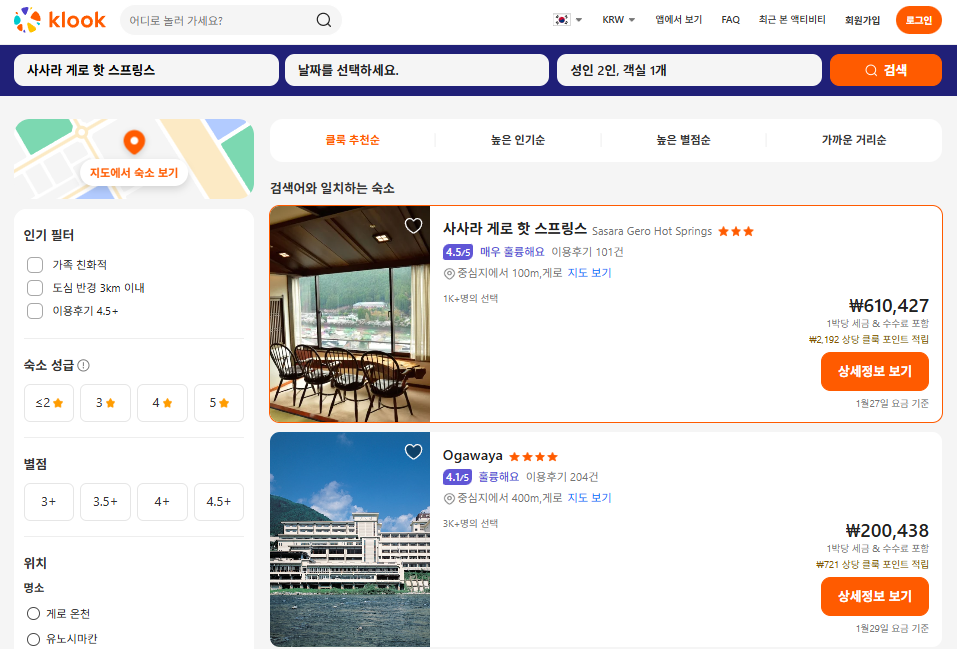Viewport: 957px width, 649px height.
Task: Select the 유노시마칸 radio option
Action: [x=34, y=639]
